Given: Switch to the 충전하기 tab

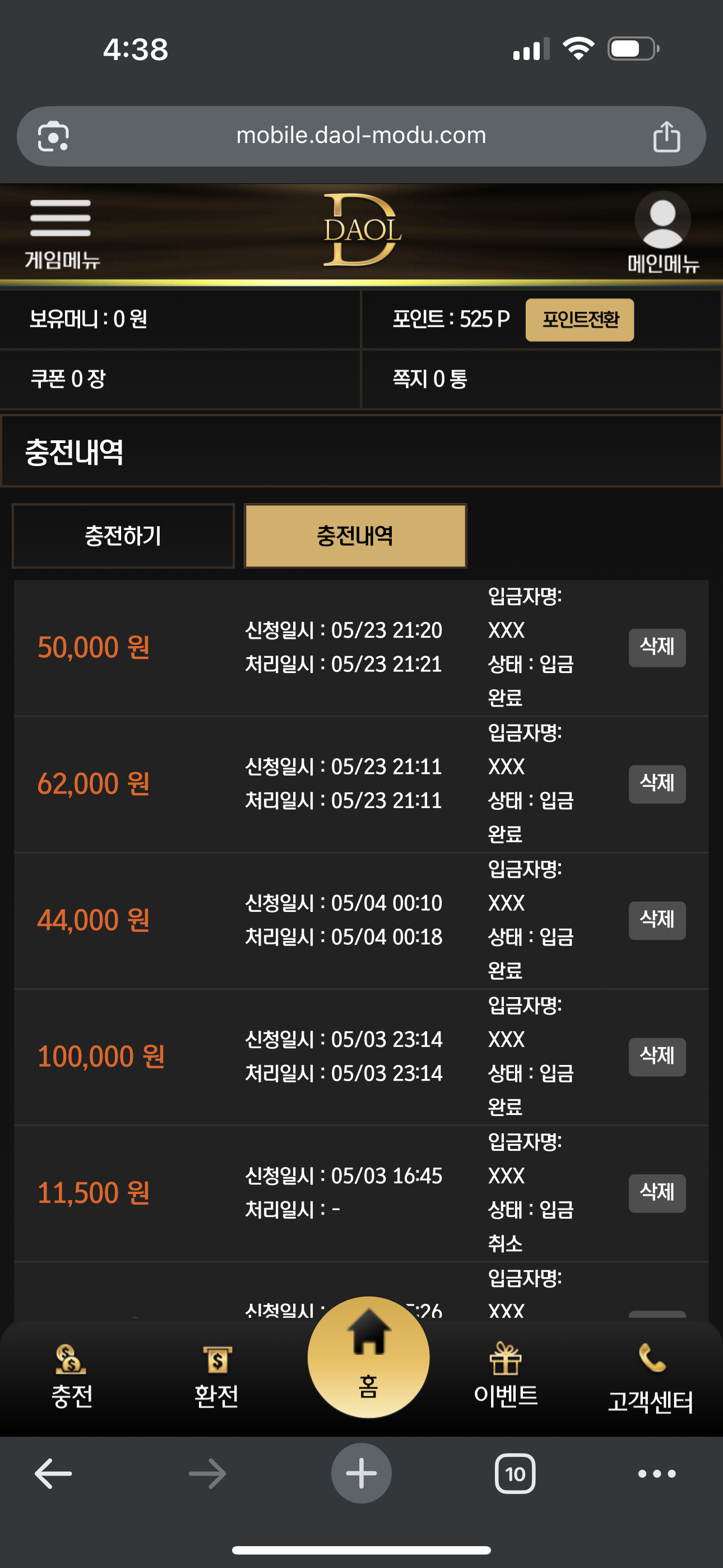Looking at the screenshot, I should (123, 536).
